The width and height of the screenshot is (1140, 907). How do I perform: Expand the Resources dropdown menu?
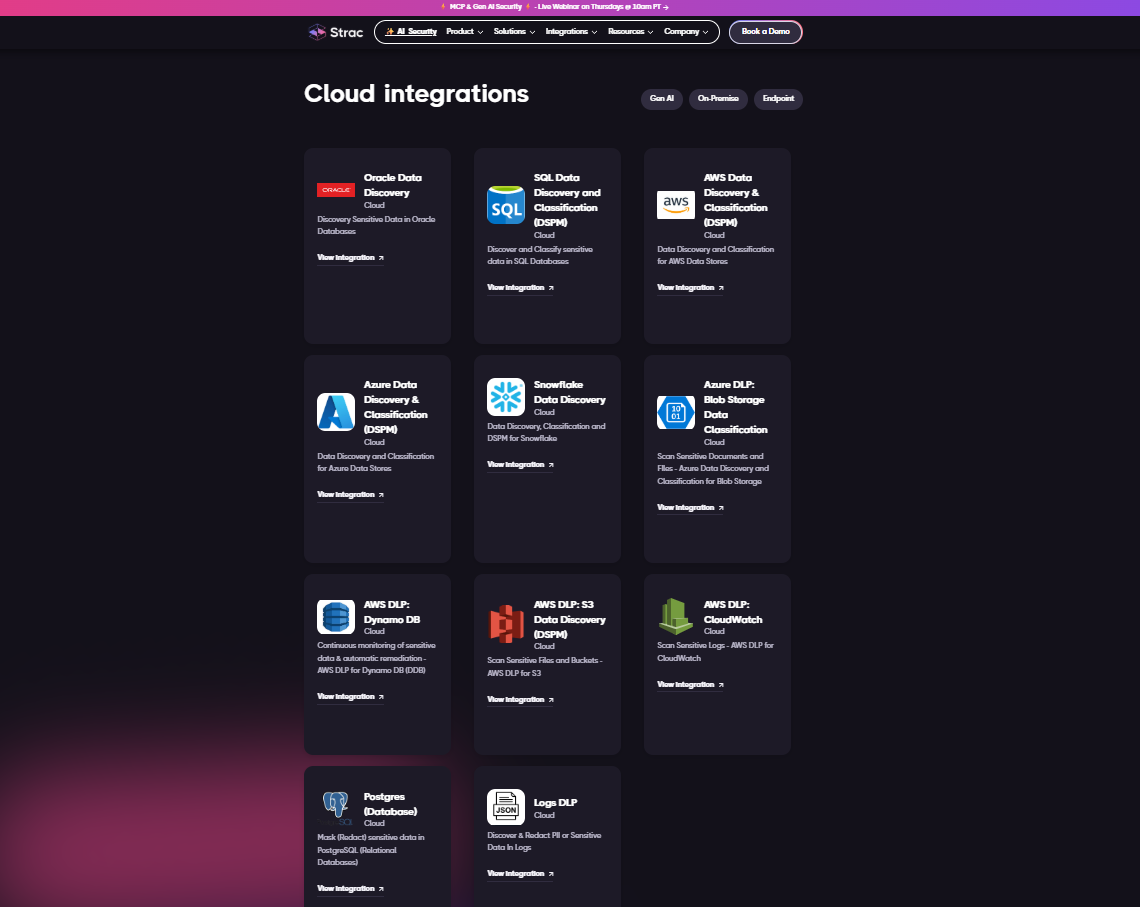pyautogui.click(x=630, y=32)
